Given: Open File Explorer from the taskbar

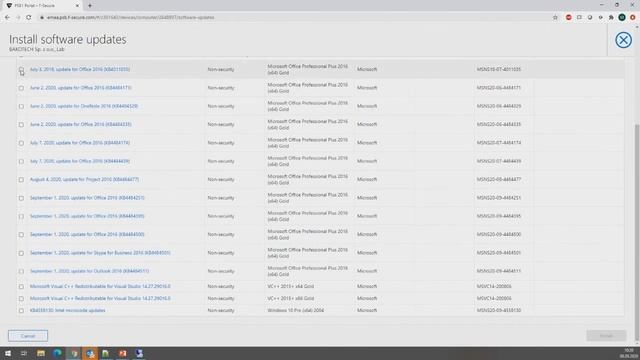Looking at the screenshot, I should coord(41,353).
